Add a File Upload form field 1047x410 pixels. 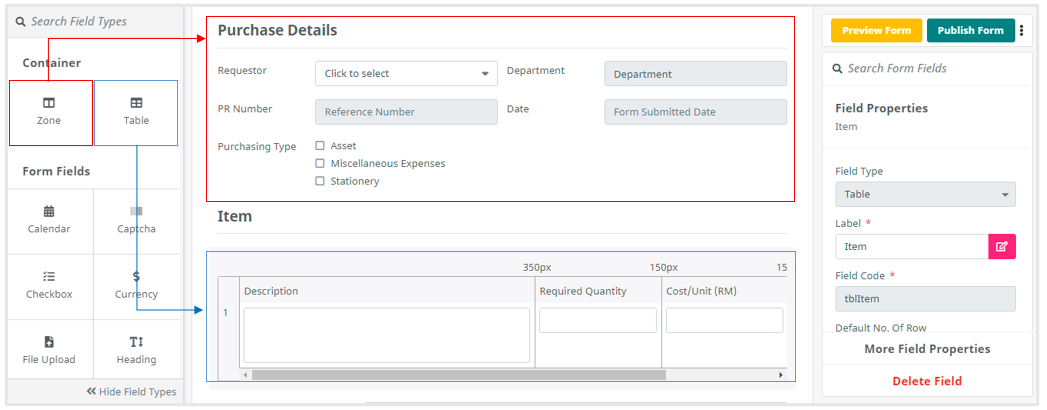point(49,350)
